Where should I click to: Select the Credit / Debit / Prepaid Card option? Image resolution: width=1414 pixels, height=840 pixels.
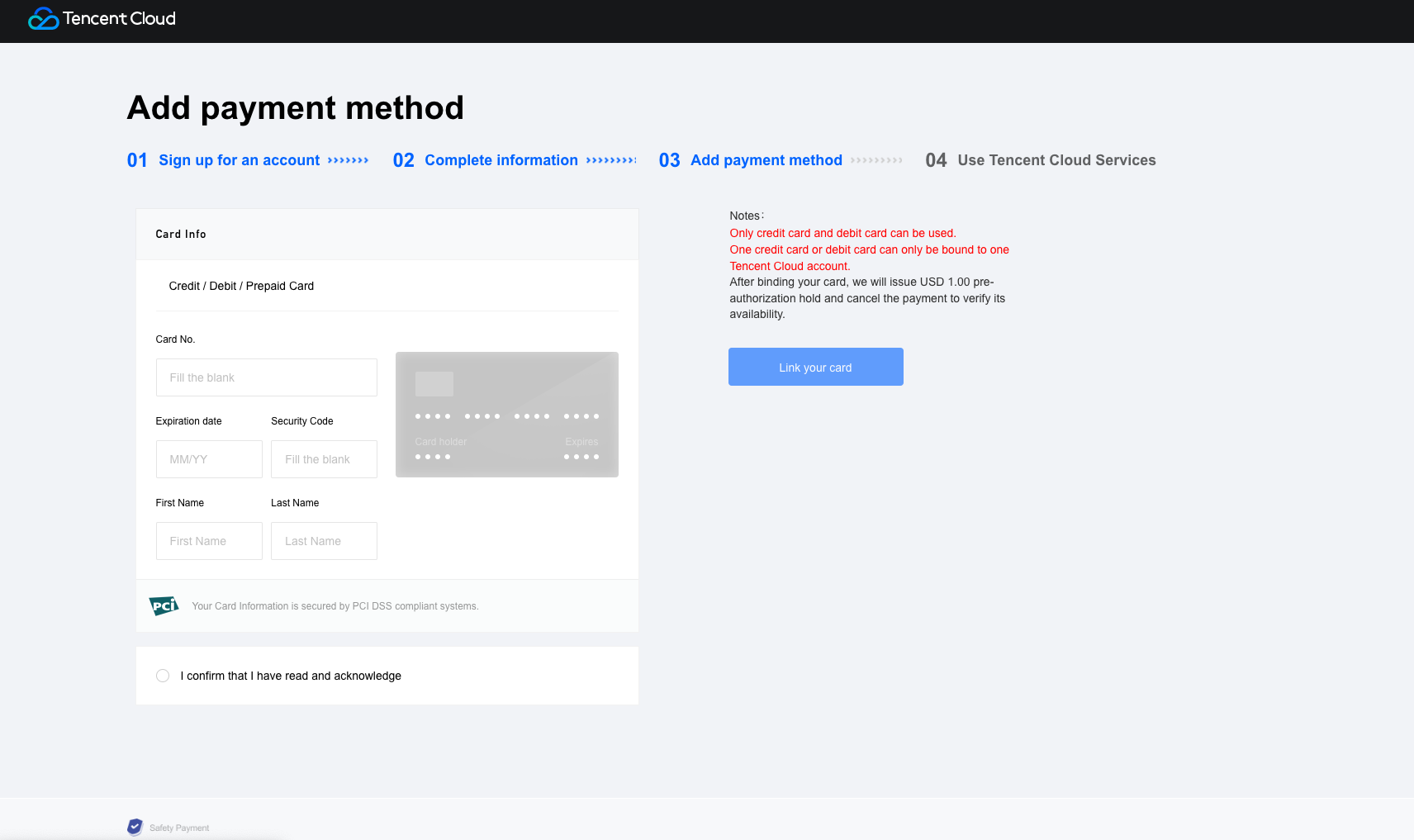pyautogui.click(x=241, y=286)
